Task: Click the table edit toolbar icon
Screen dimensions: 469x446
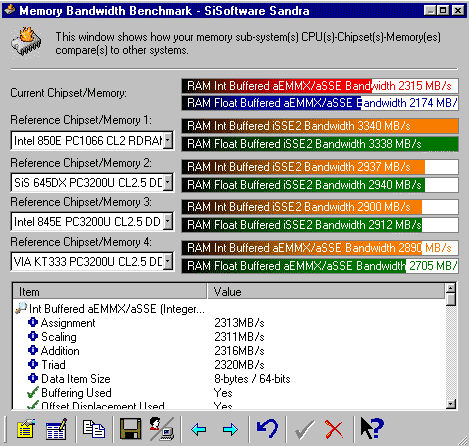Action: (56, 429)
